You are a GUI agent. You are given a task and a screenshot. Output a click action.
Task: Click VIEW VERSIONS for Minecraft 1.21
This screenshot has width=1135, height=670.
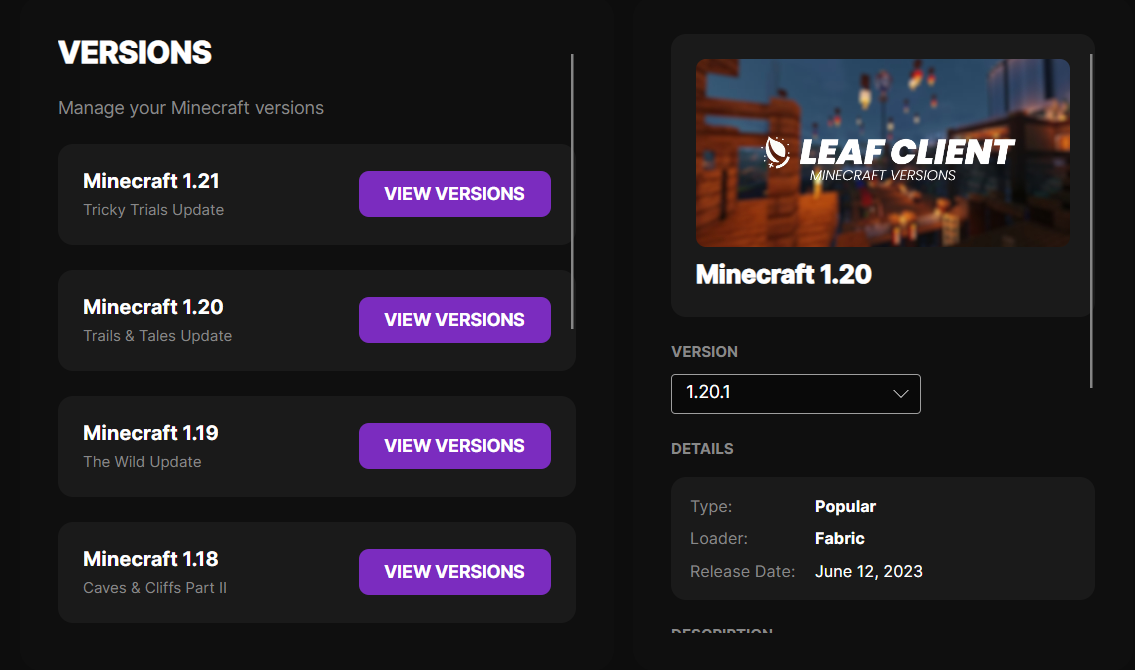pyautogui.click(x=454, y=193)
